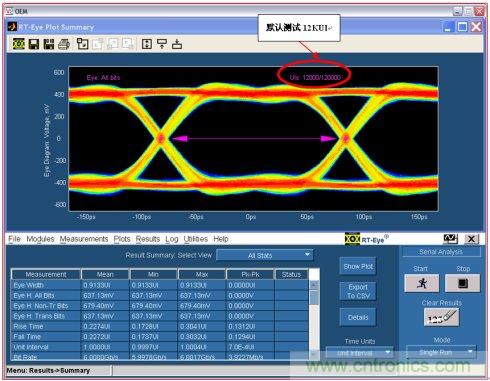Click the Details button
Image resolution: width=490 pixels, height=381 pixels.
358,317
